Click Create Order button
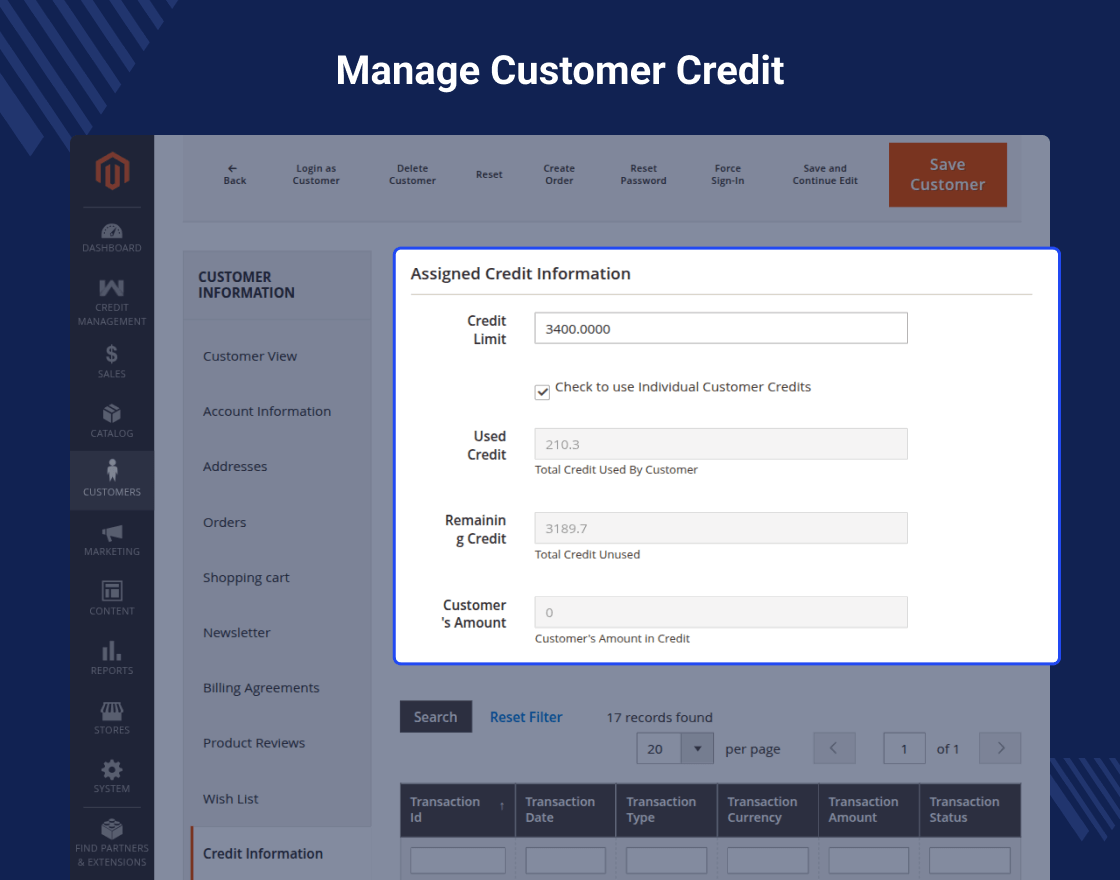This screenshot has width=1120, height=880. [x=559, y=174]
